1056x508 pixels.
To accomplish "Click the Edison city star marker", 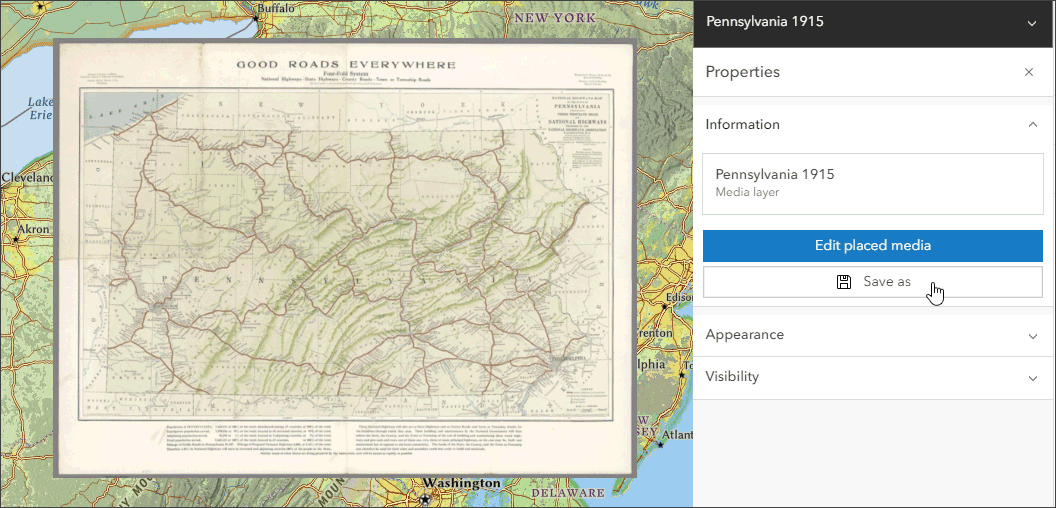I will (665, 307).
